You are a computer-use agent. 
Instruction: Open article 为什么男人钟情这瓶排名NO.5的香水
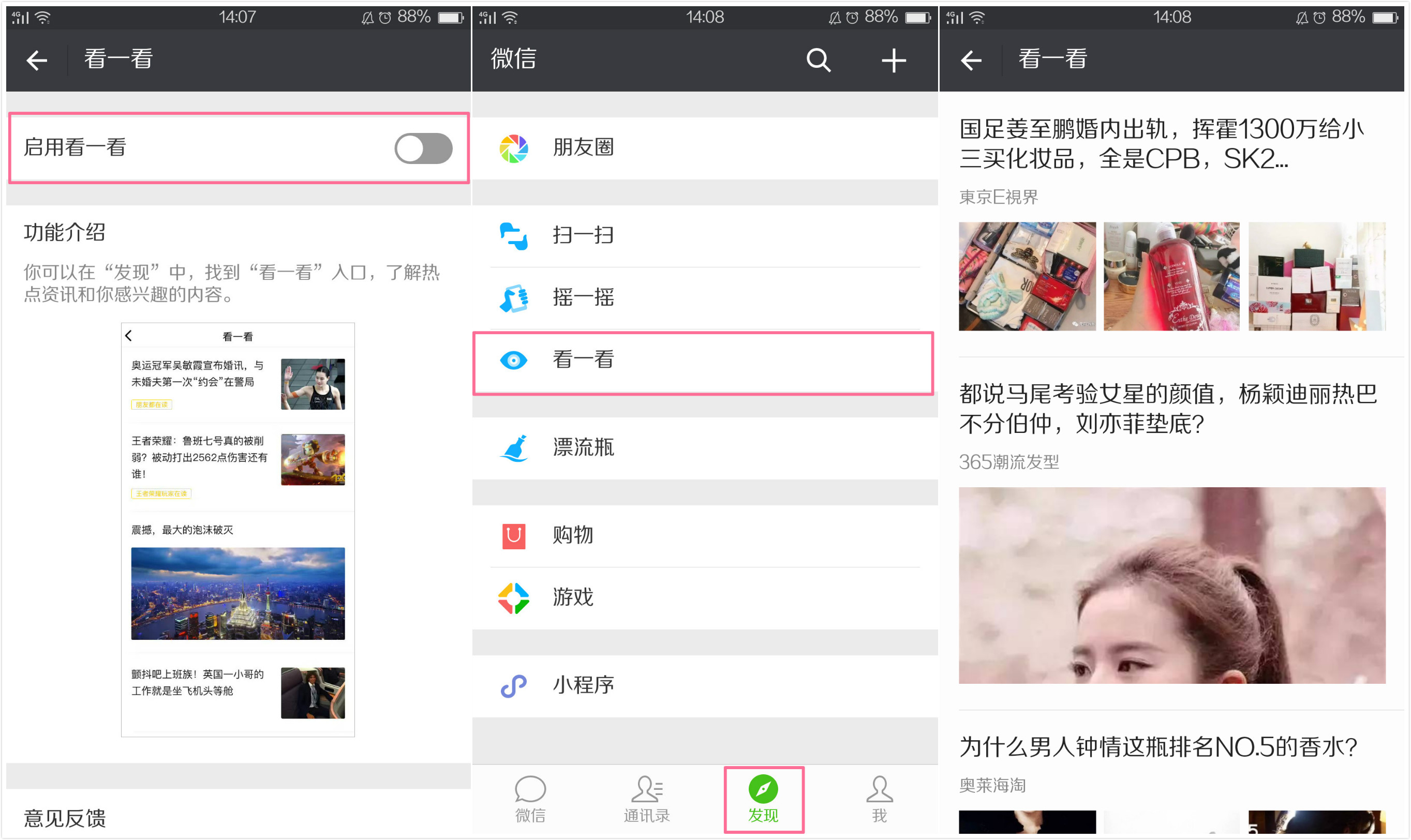1158,747
